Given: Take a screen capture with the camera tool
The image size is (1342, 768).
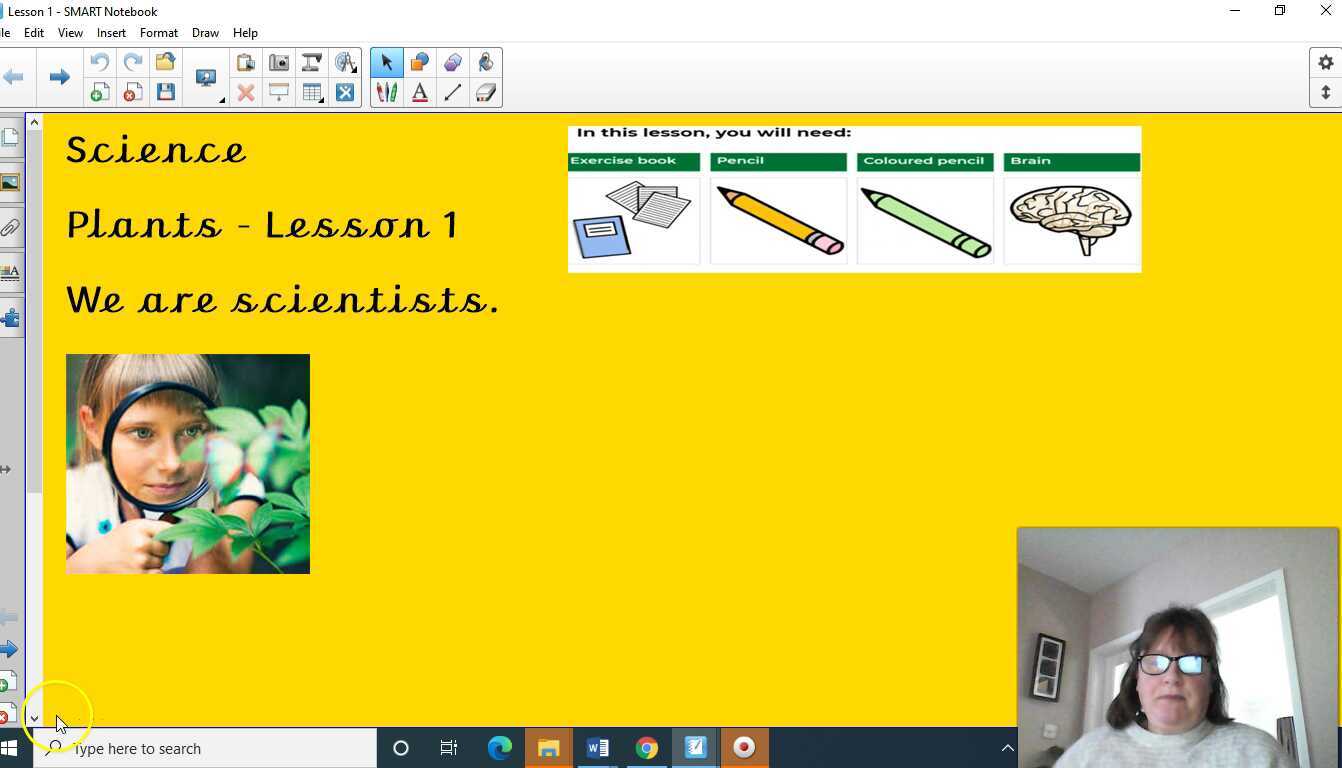Looking at the screenshot, I should tap(279, 62).
